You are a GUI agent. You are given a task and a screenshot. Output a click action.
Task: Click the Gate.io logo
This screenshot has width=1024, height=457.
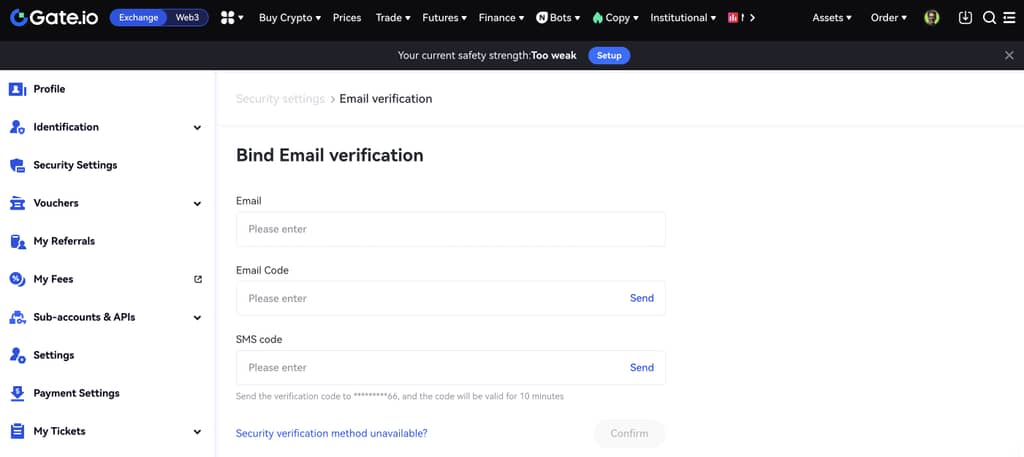(x=54, y=17)
